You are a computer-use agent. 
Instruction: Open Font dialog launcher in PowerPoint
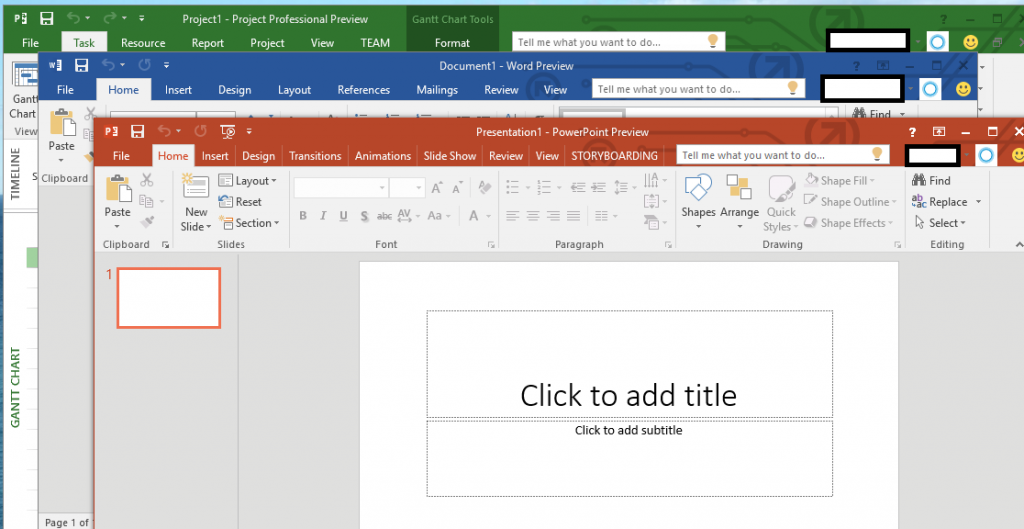(490, 245)
